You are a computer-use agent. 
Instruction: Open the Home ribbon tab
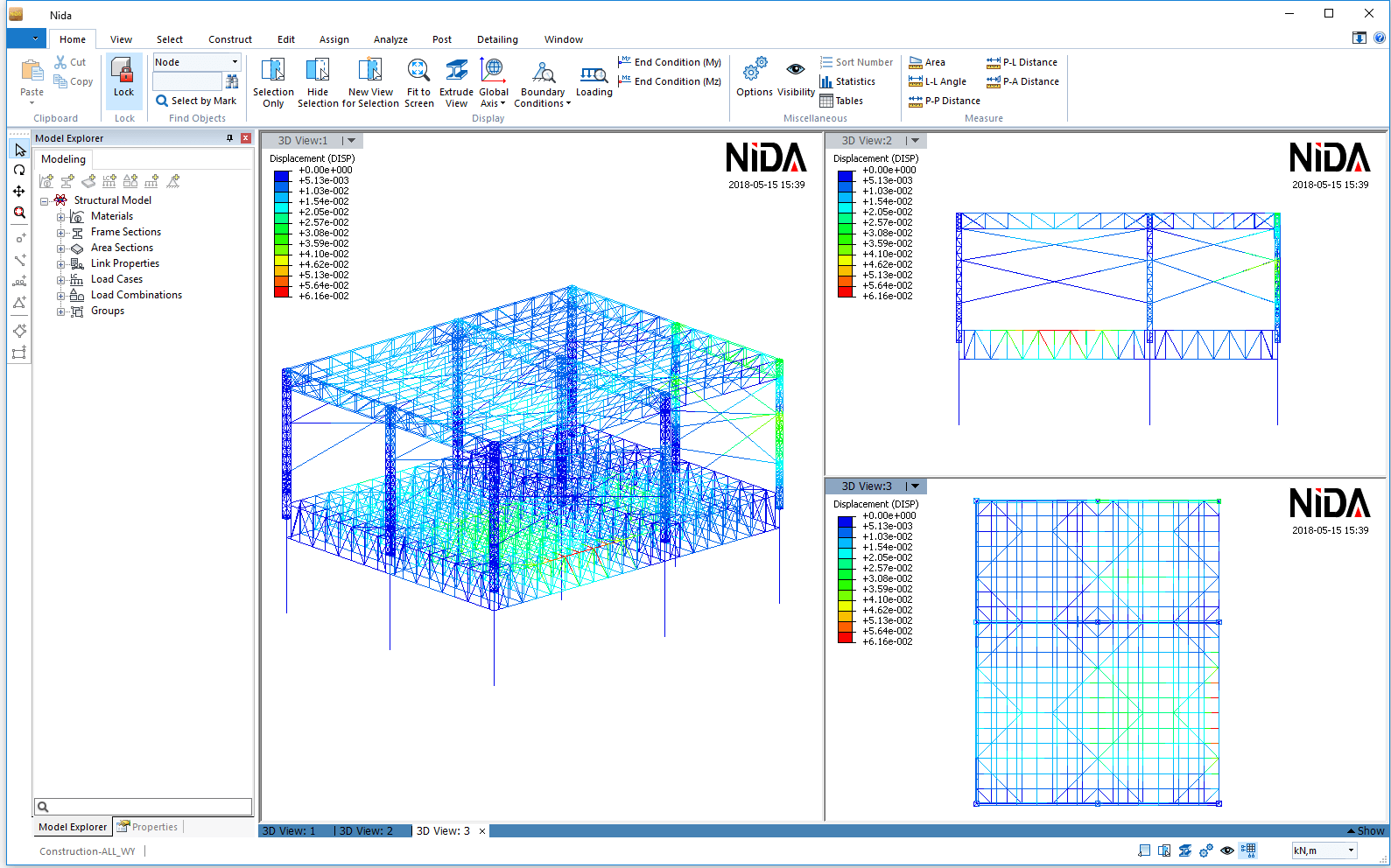coord(73,39)
